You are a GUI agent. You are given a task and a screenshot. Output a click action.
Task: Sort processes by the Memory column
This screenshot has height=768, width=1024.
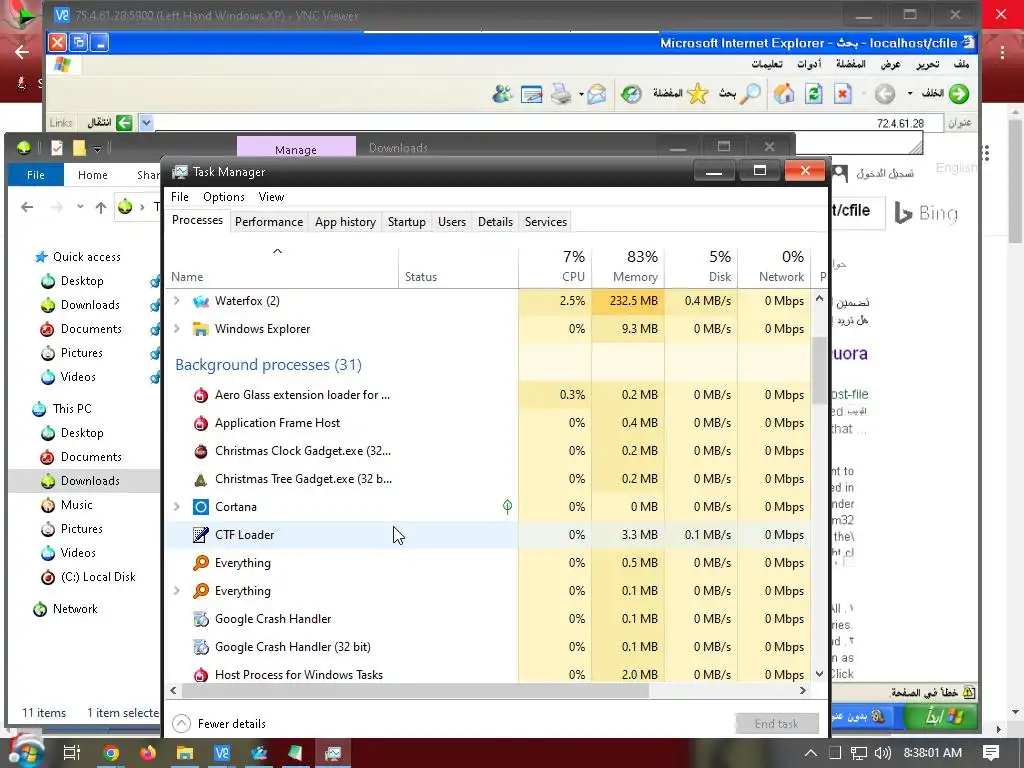(628, 266)
